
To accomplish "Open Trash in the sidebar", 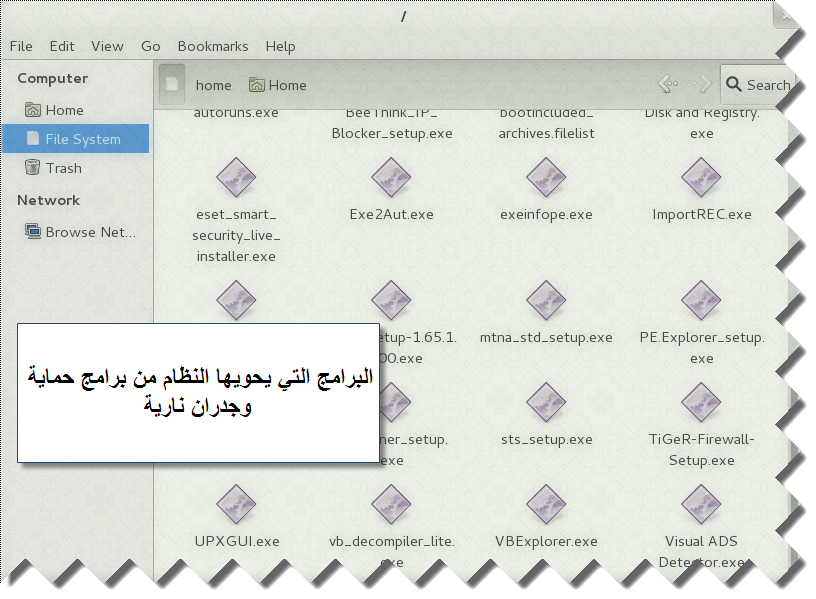I will [63, 168].
